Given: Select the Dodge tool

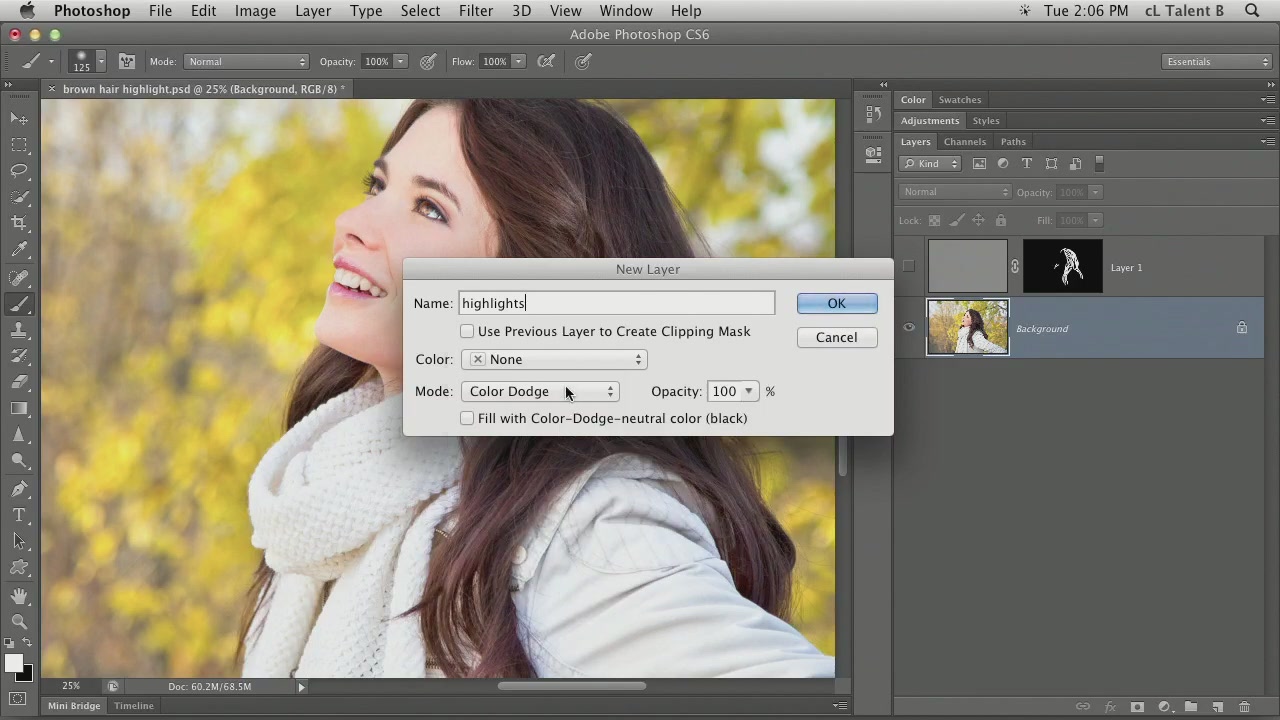Looking at the screenshot, I should pyautogui.click(x=19, y=461).
